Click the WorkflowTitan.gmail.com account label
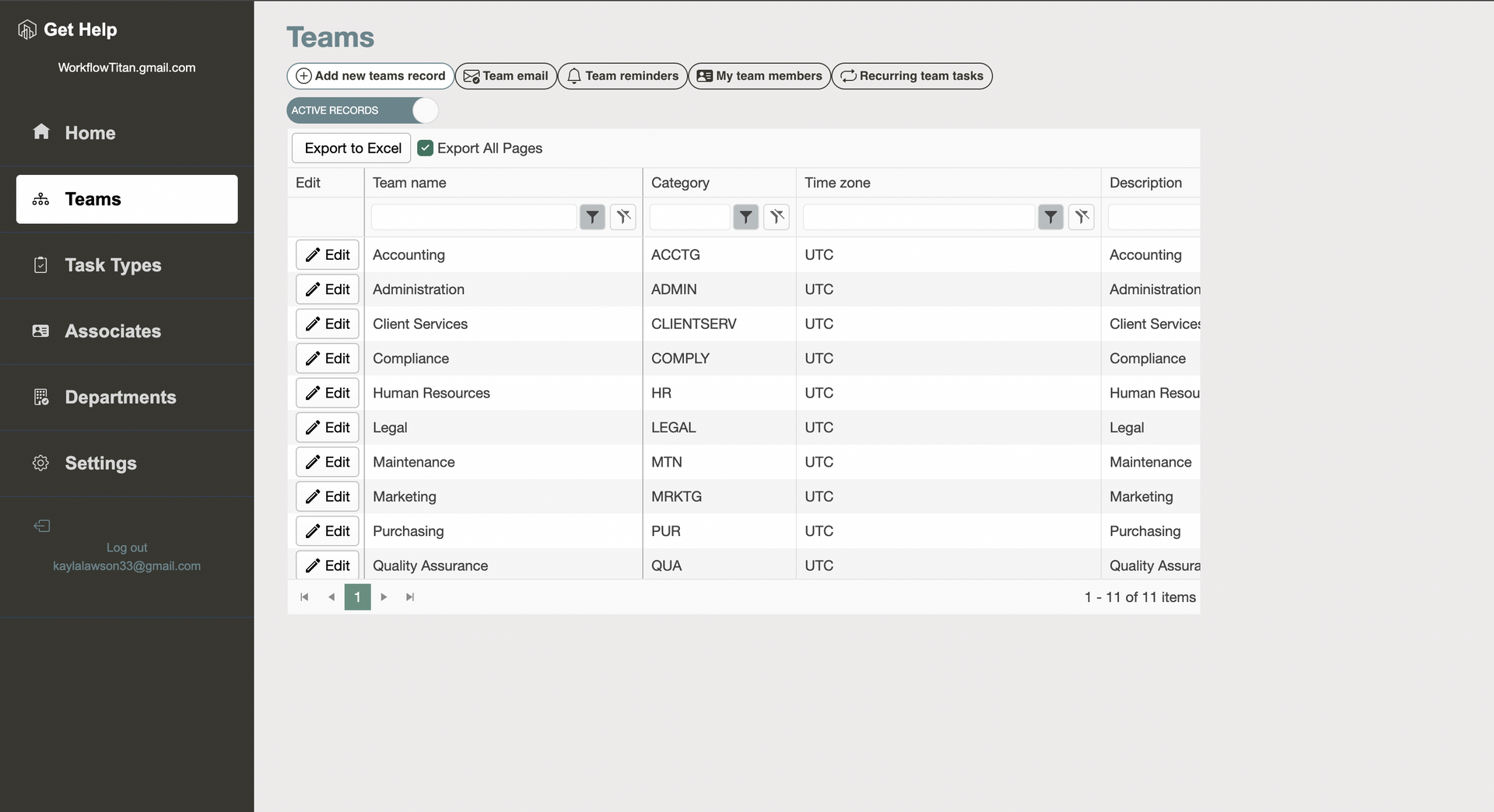1494x812 pixels. point(127,68)
